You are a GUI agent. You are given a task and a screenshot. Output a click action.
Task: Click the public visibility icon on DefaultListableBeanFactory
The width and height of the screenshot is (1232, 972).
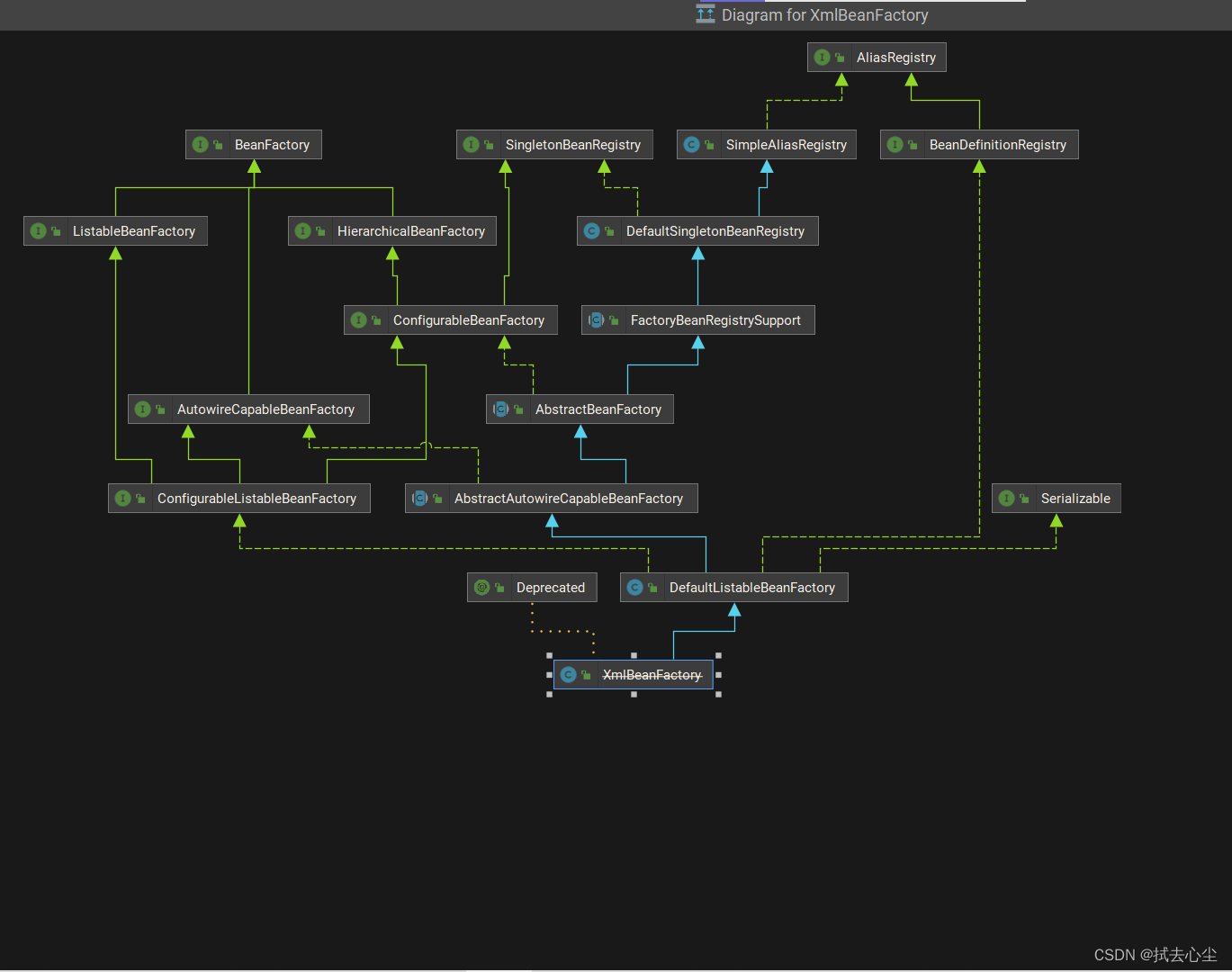tap(652, 588)
